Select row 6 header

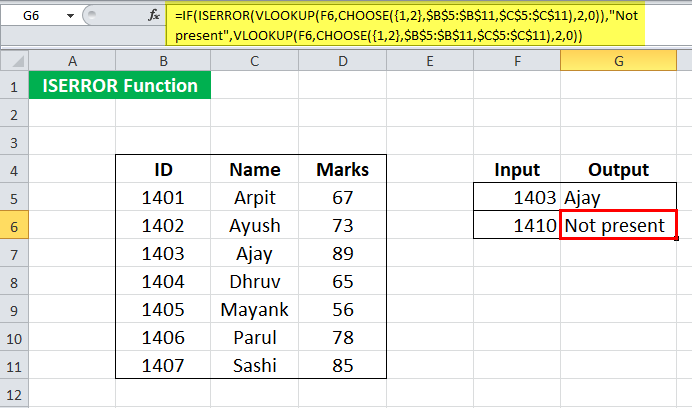14,226
